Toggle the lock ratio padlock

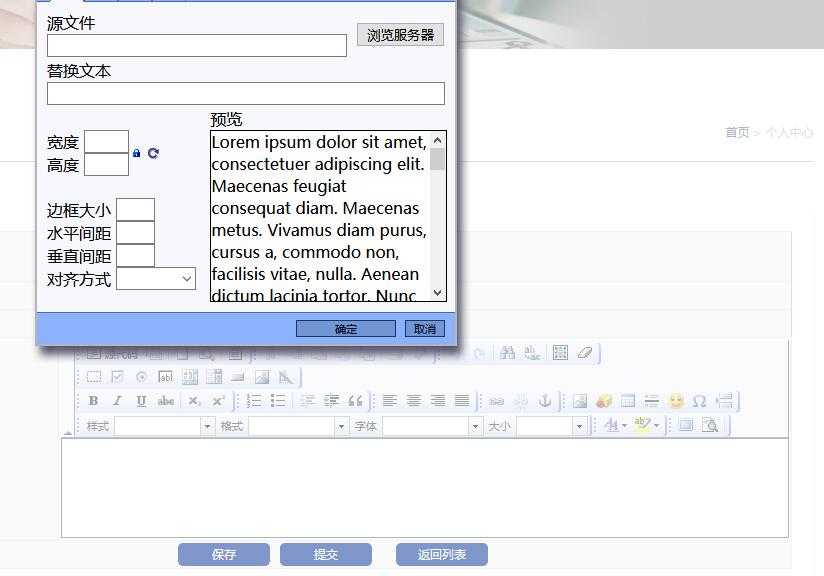(137, 153)
